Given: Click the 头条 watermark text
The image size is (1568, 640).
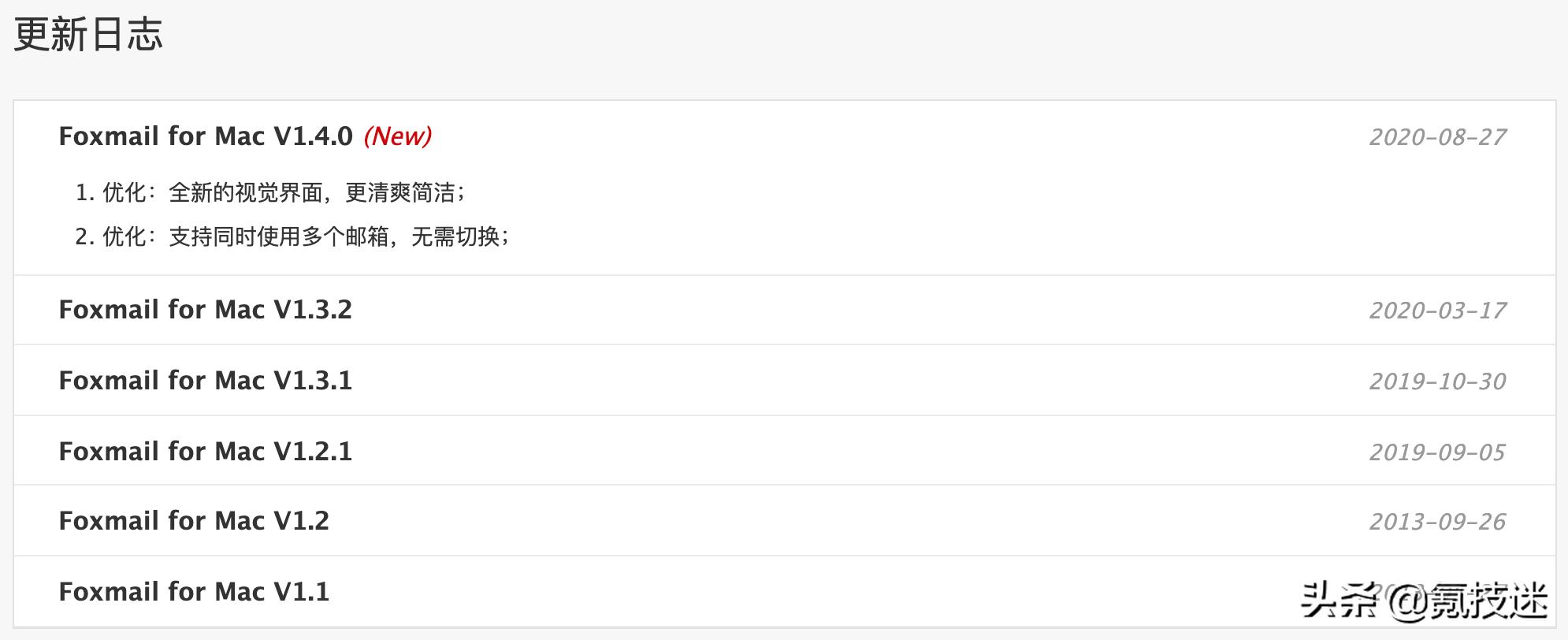Looking at the screenshot, I should point(1338,601).
